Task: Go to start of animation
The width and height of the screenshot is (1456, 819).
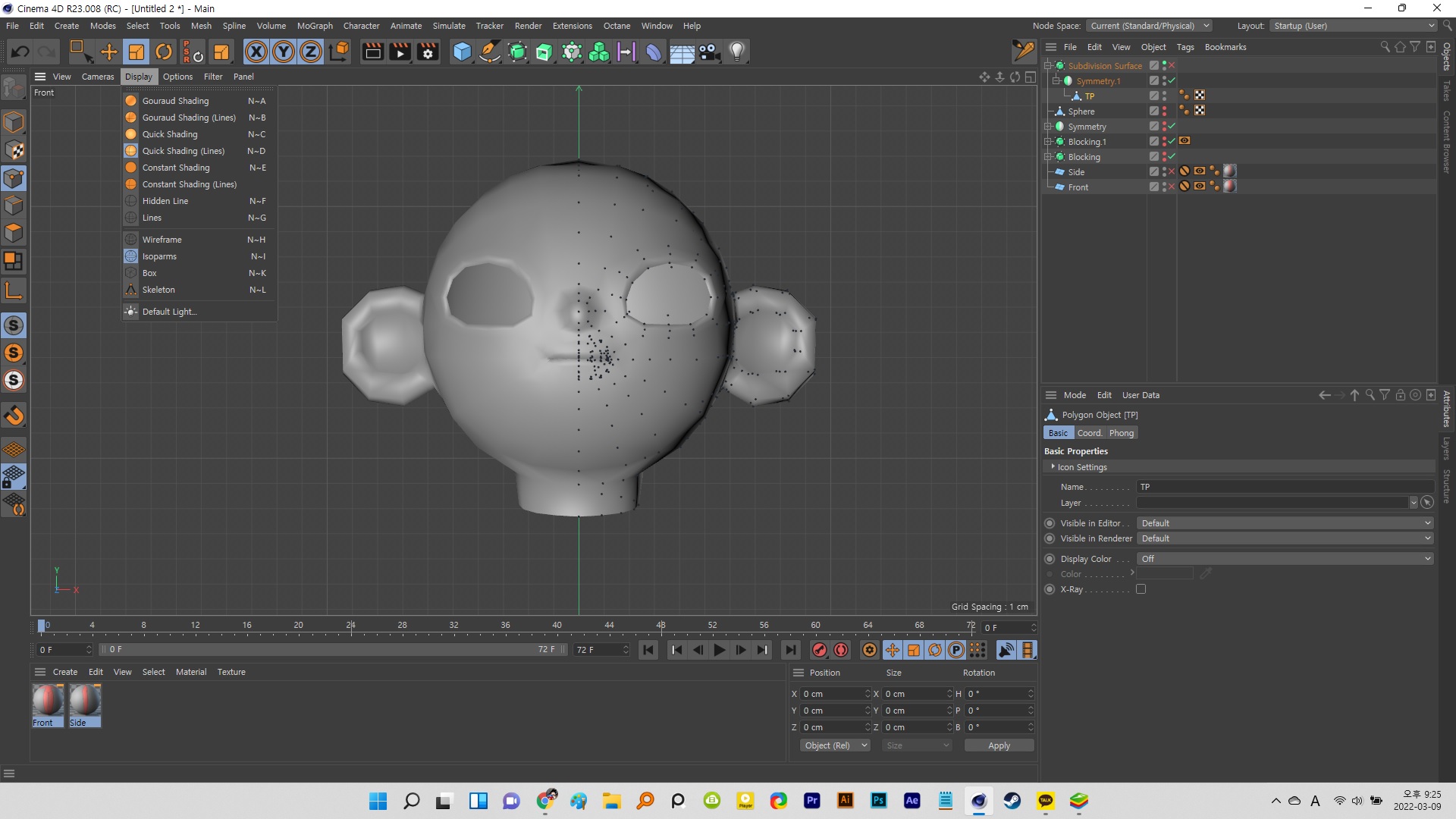Action: [x=648, y=650]
